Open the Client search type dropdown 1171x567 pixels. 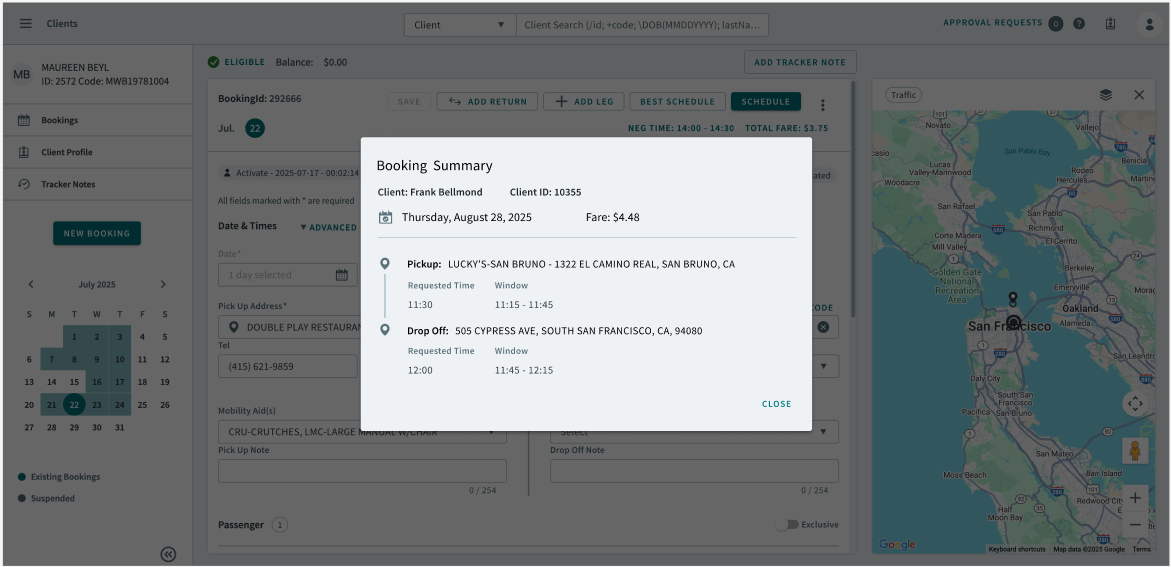tap(460, 25)
